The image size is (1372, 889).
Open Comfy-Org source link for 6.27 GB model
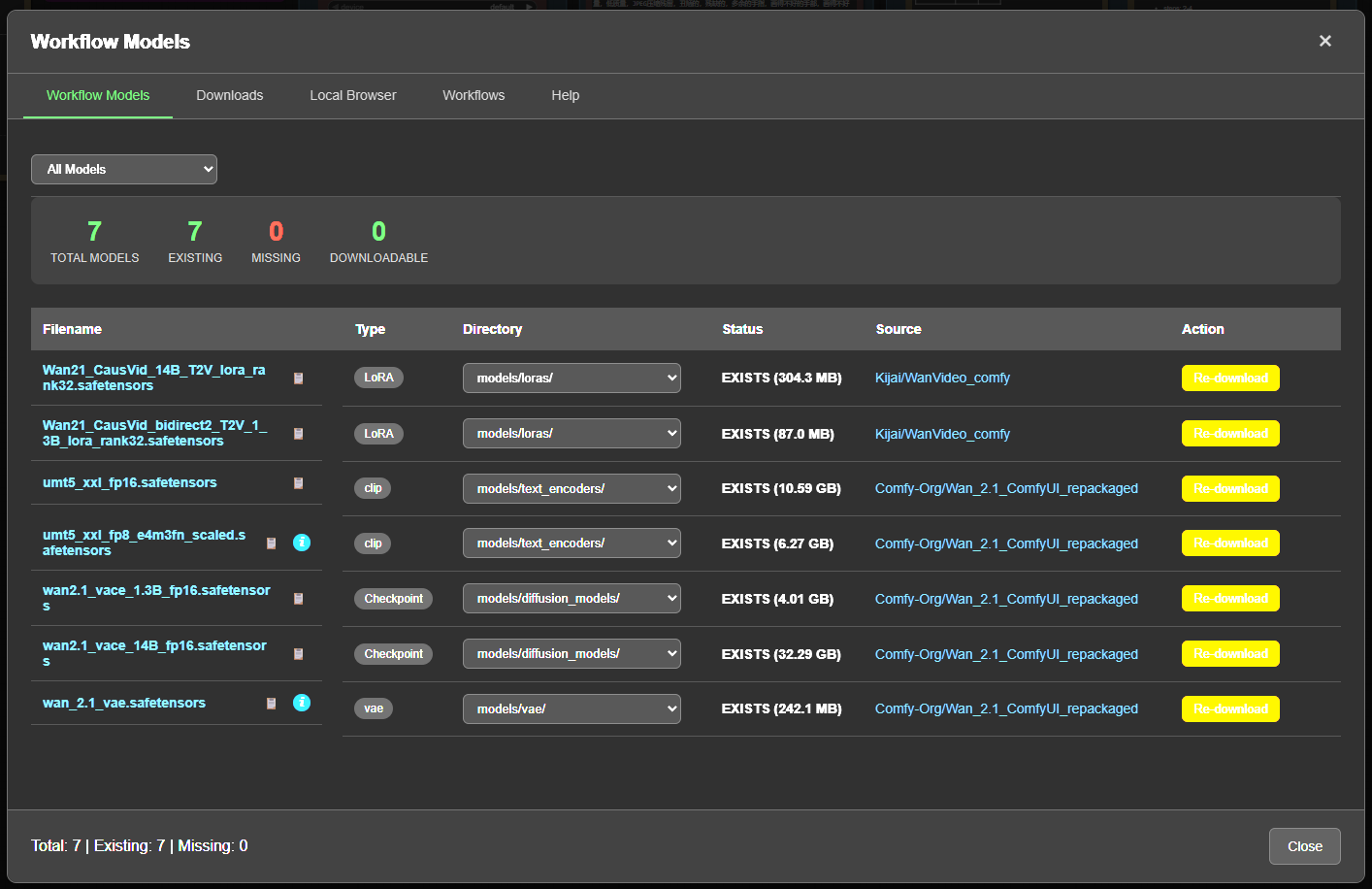[x=1006, y=543]
